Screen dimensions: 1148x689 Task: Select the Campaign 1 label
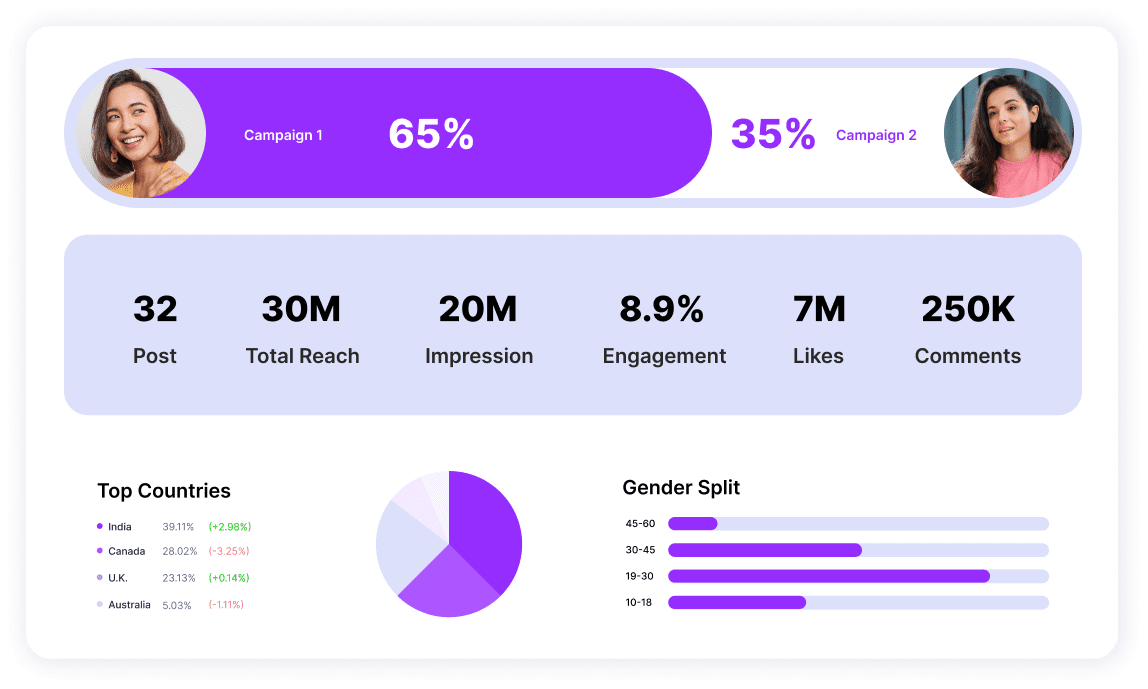(283, 135)
